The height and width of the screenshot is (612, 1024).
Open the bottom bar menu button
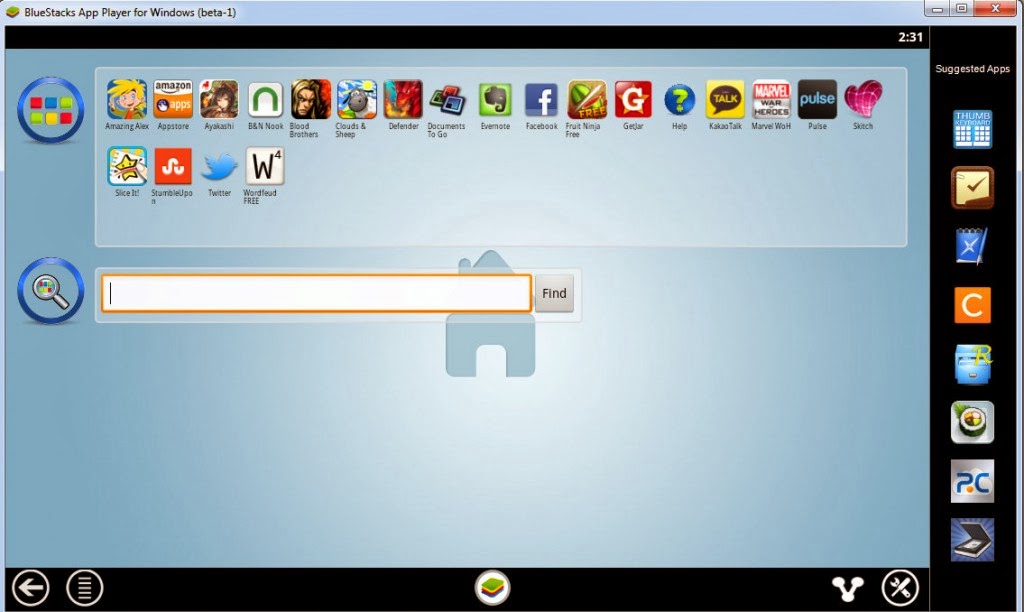[84, 588]
